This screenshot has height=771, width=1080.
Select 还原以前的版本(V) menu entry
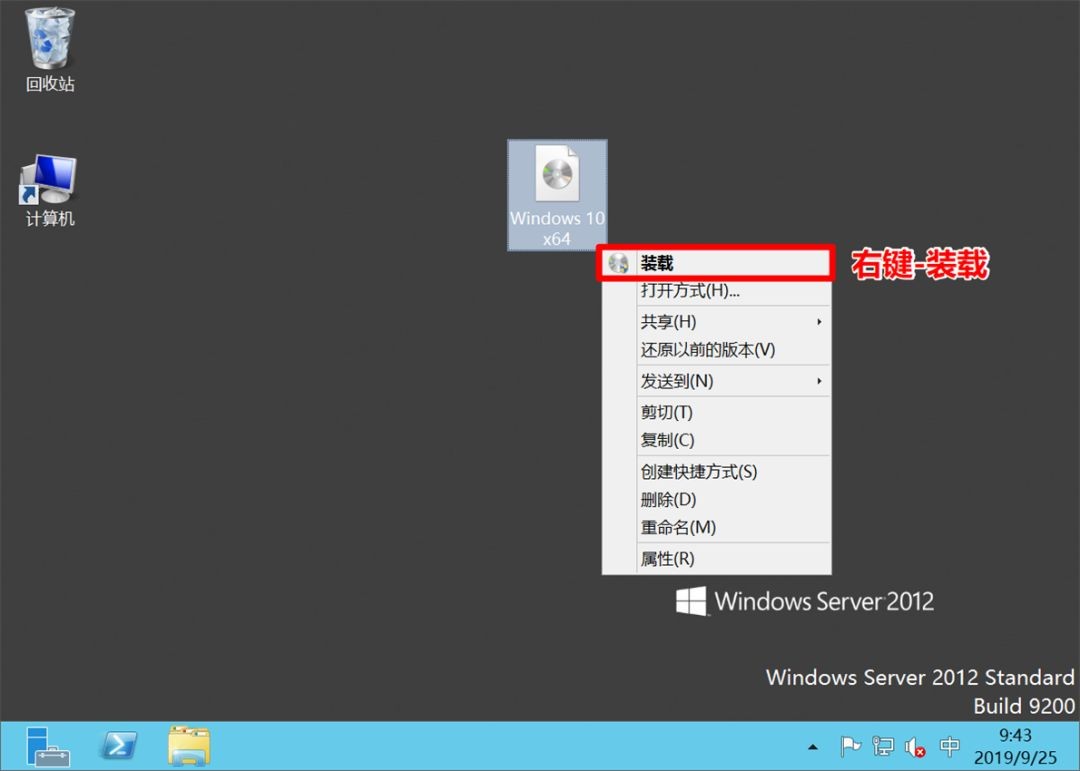click(x=716, y=350)
